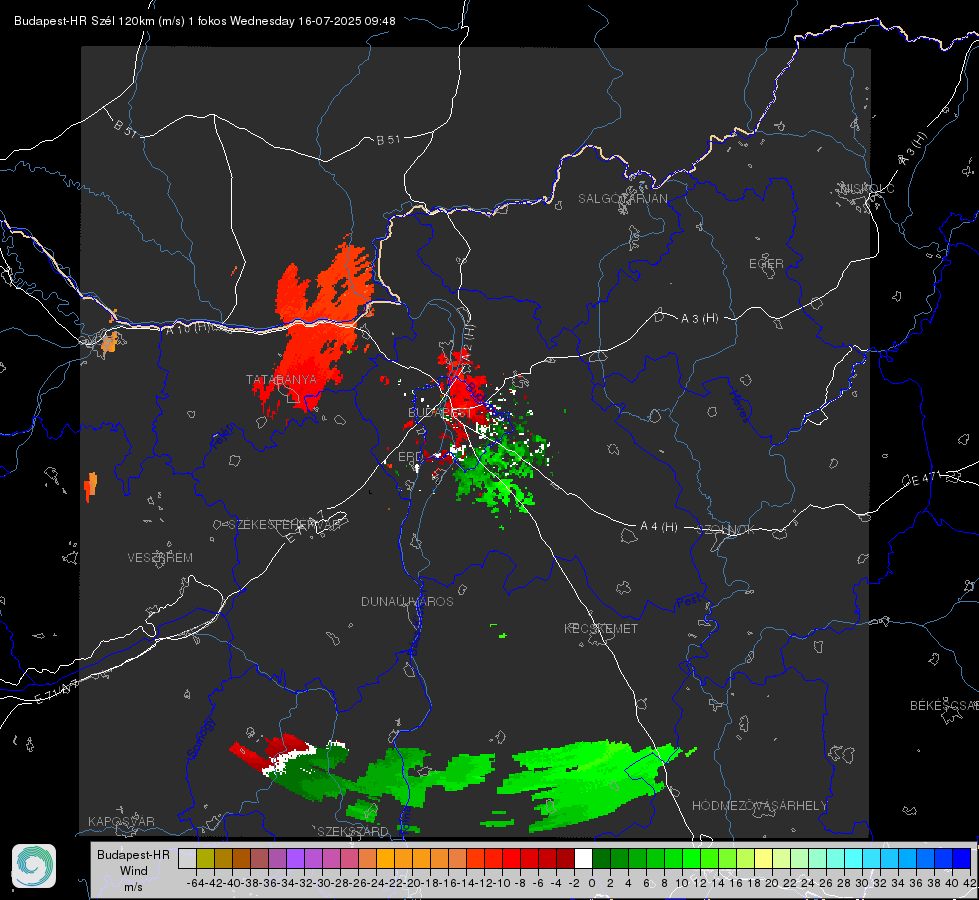Select the yellow swatch between 18 and 20

click(x=763, y=858)
